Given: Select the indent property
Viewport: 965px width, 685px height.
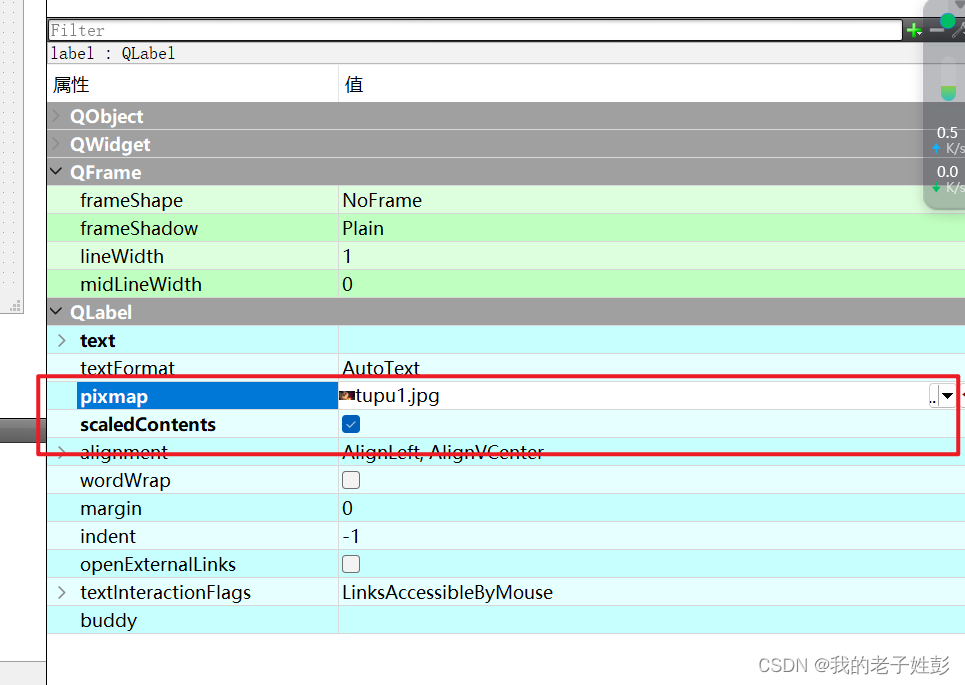Looking at the screenshot, I should coord(108,537).
